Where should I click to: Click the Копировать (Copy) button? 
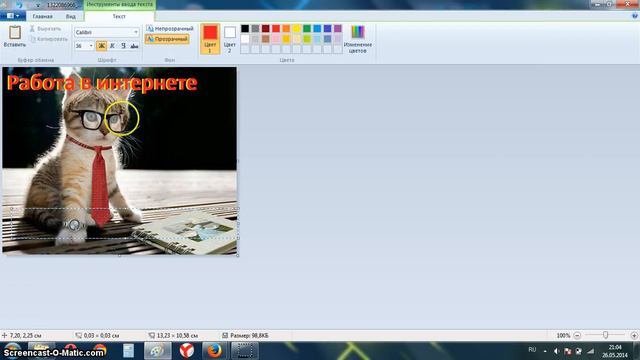point(49,39)
